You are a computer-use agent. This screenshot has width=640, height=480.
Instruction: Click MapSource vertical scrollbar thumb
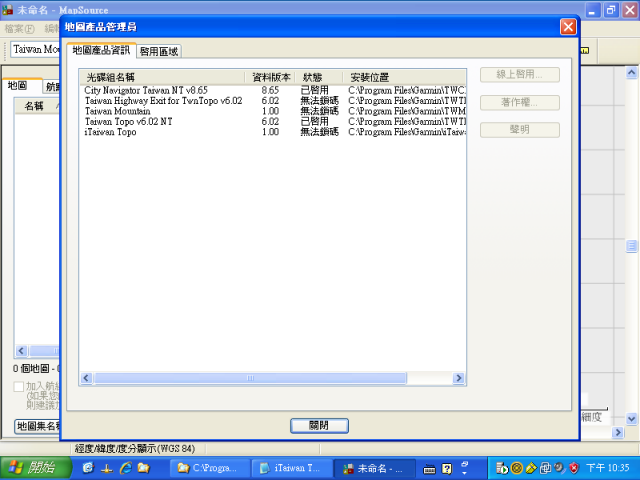[631, 246]
